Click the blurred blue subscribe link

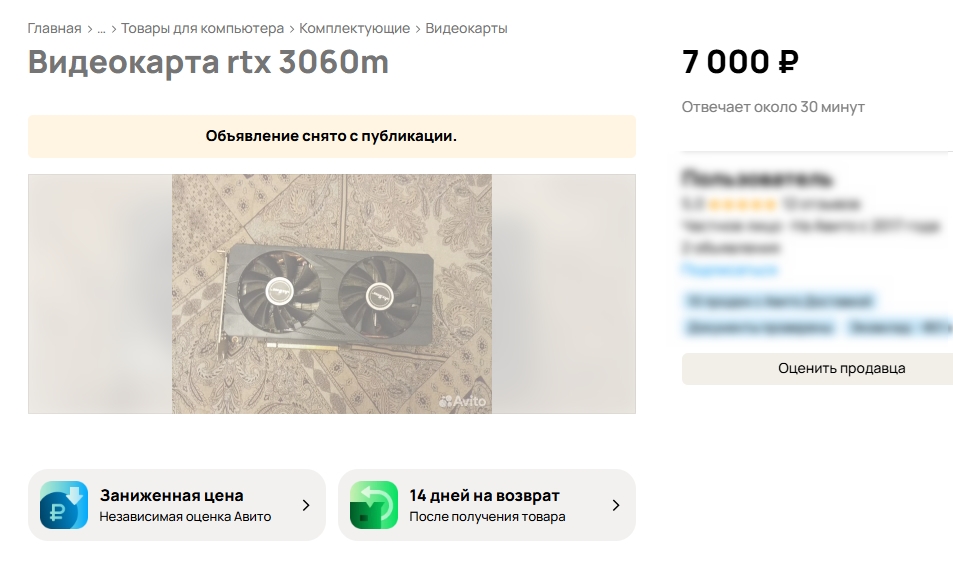(730, 269)
